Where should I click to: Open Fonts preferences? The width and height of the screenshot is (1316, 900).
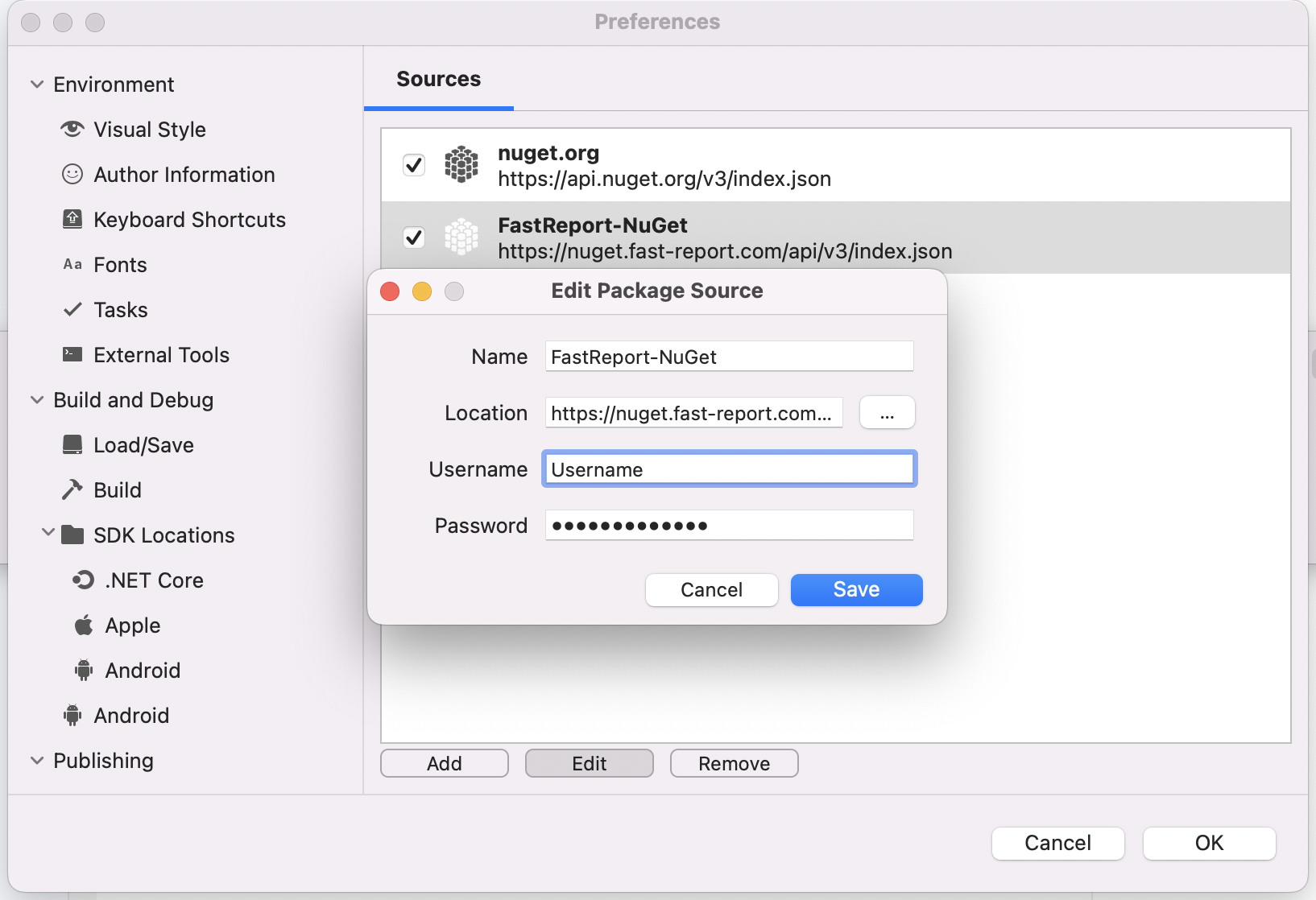click(121, 265)
